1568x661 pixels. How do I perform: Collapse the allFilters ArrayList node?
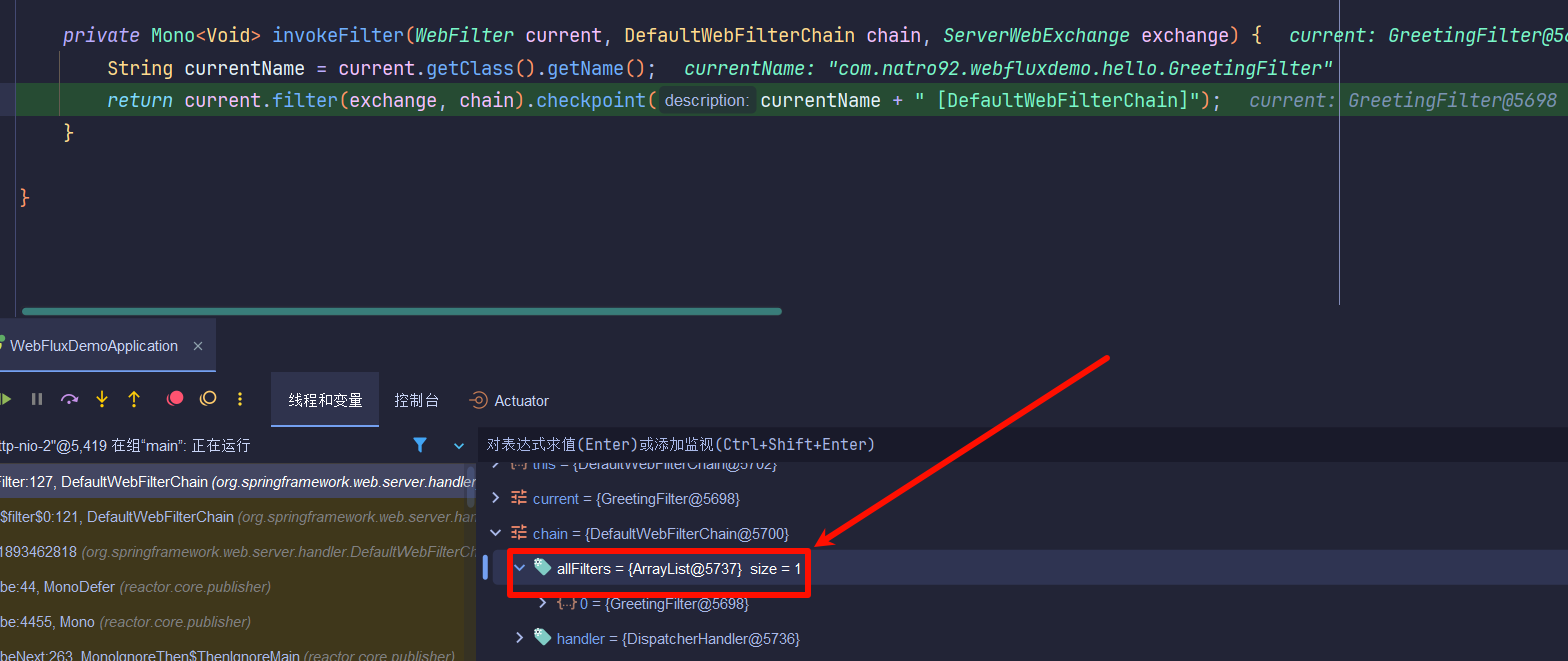(519, 568)
